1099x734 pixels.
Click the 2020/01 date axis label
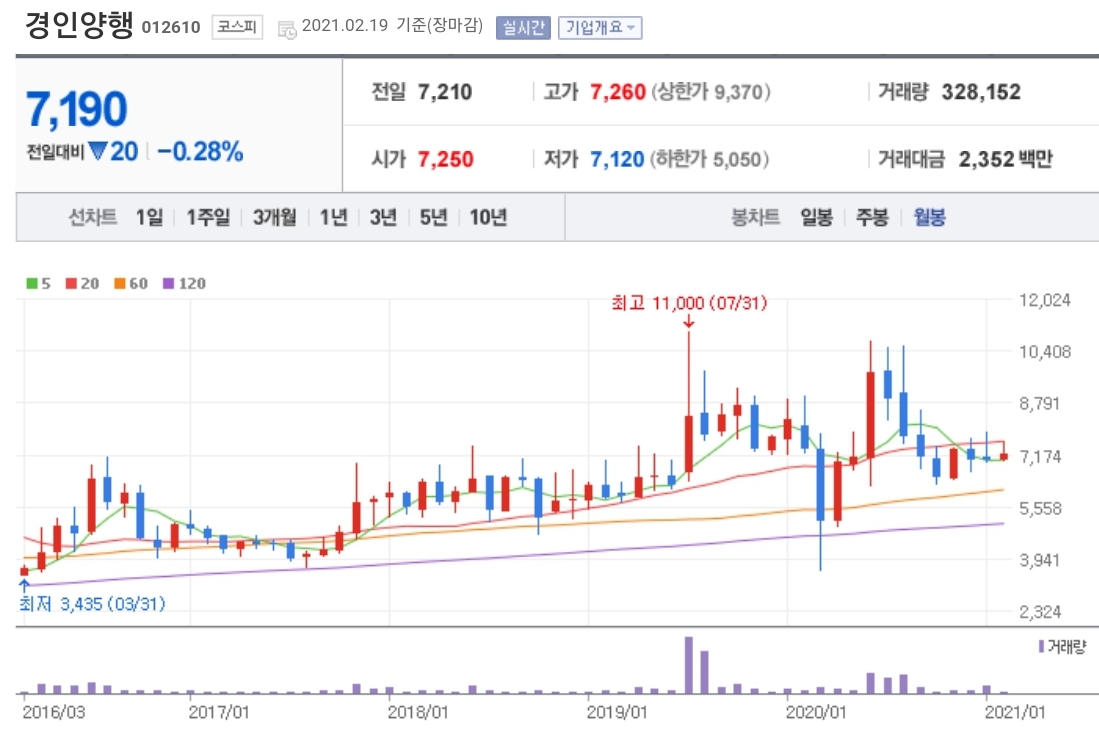[816, 712]
